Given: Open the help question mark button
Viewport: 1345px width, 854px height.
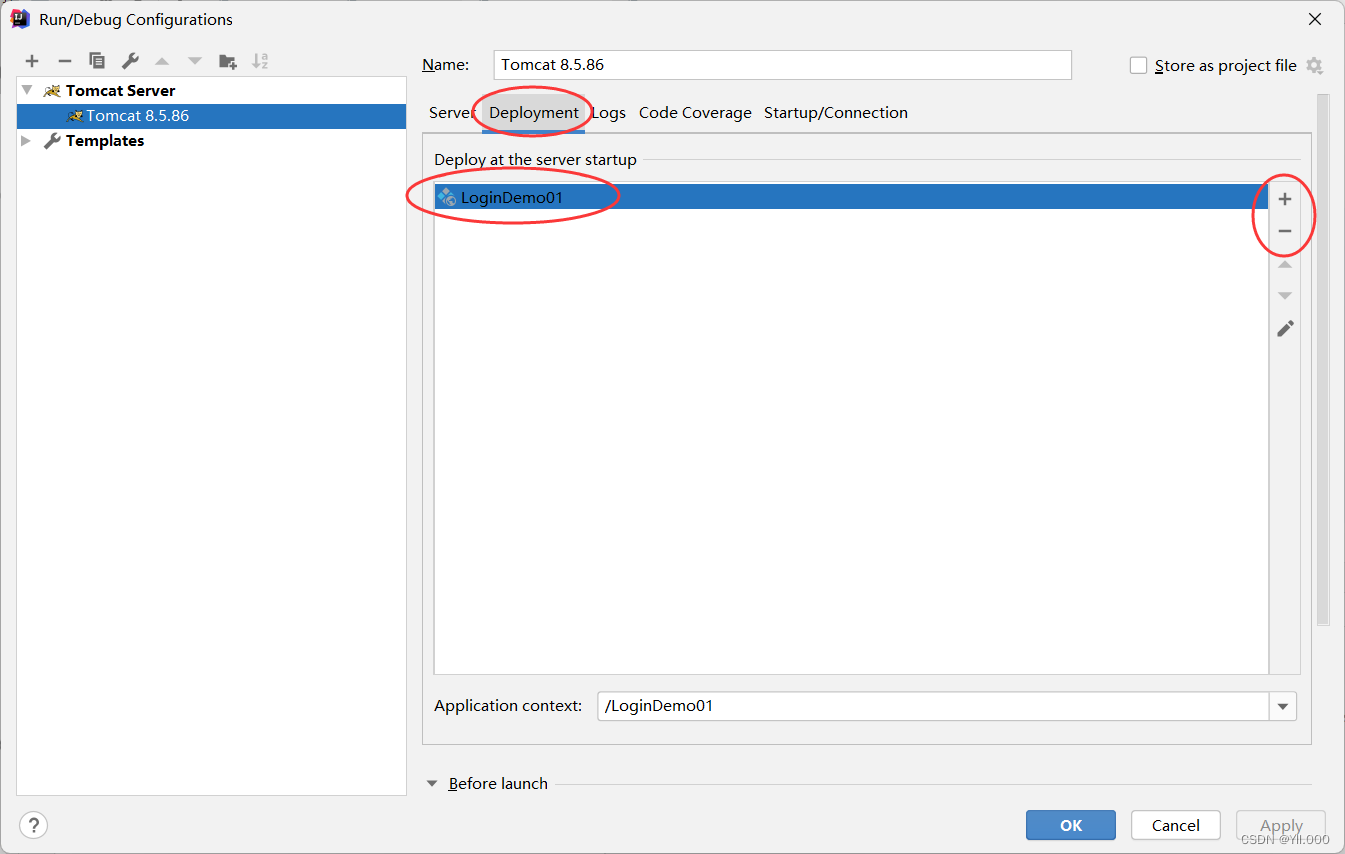Looking at the screenshot, I should click(x=34, y=825).
